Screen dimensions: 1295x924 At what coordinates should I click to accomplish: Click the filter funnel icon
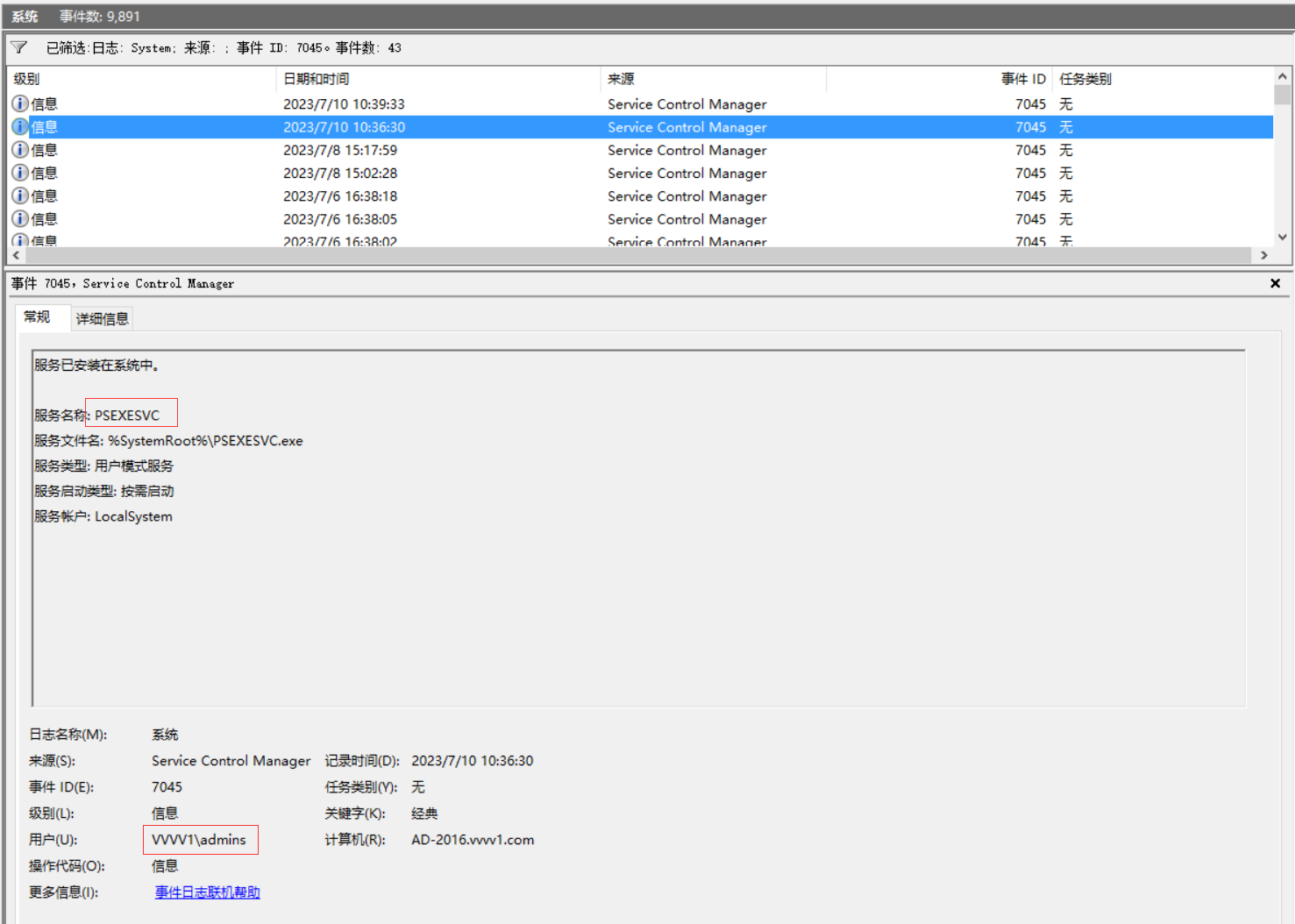click(18, 47)
